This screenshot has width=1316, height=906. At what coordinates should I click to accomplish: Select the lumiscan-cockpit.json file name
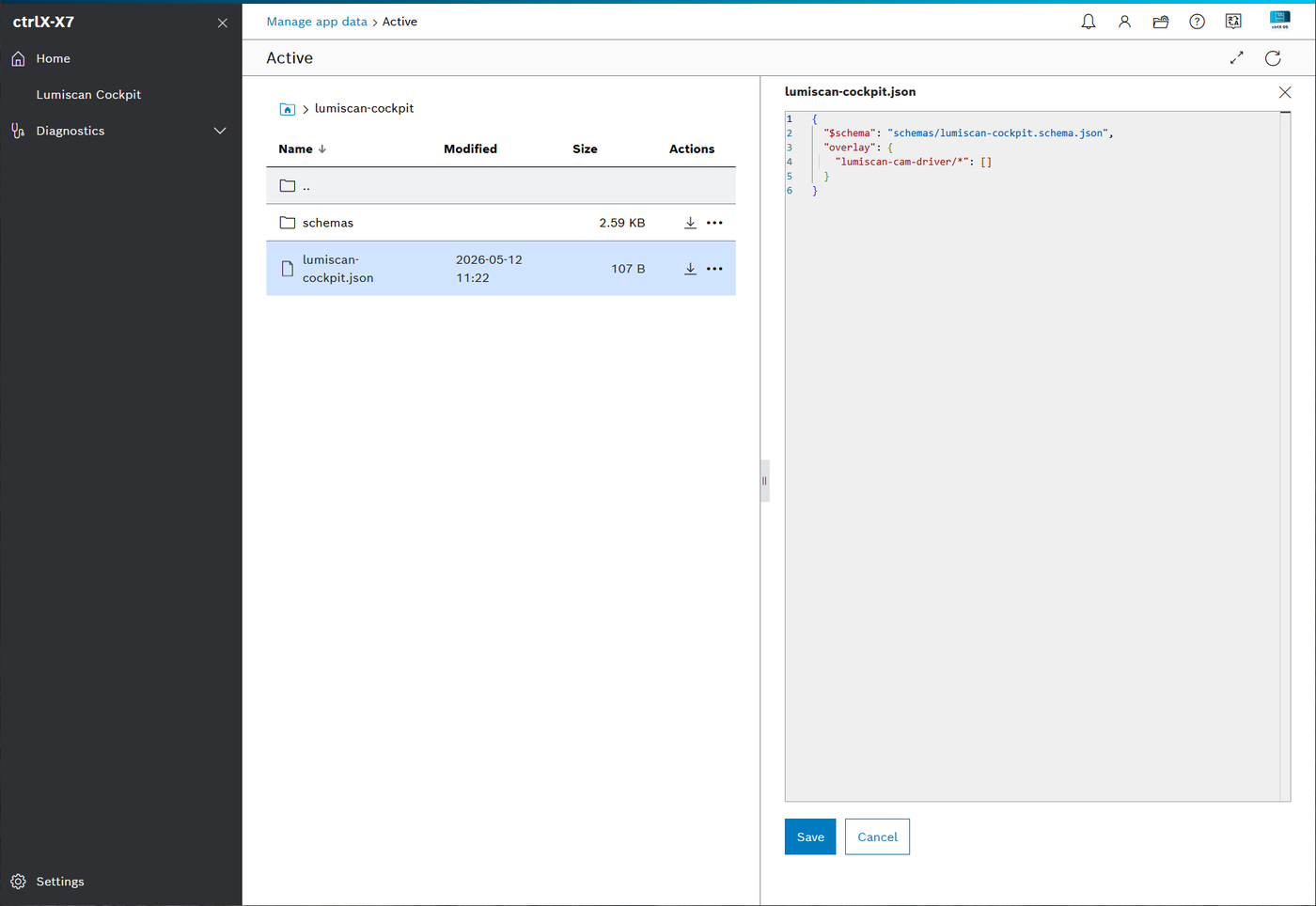[x=338, y=269]
